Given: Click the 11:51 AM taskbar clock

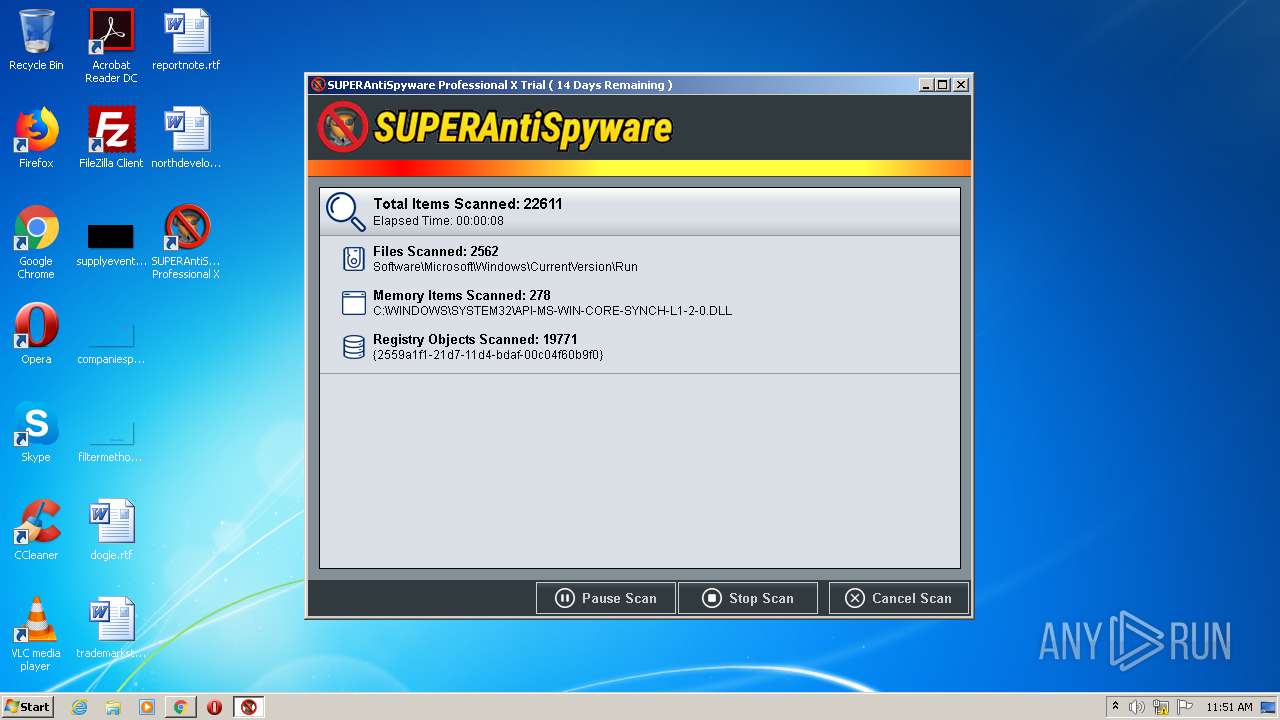Looking at the screenshot, I should [1229, 707].
